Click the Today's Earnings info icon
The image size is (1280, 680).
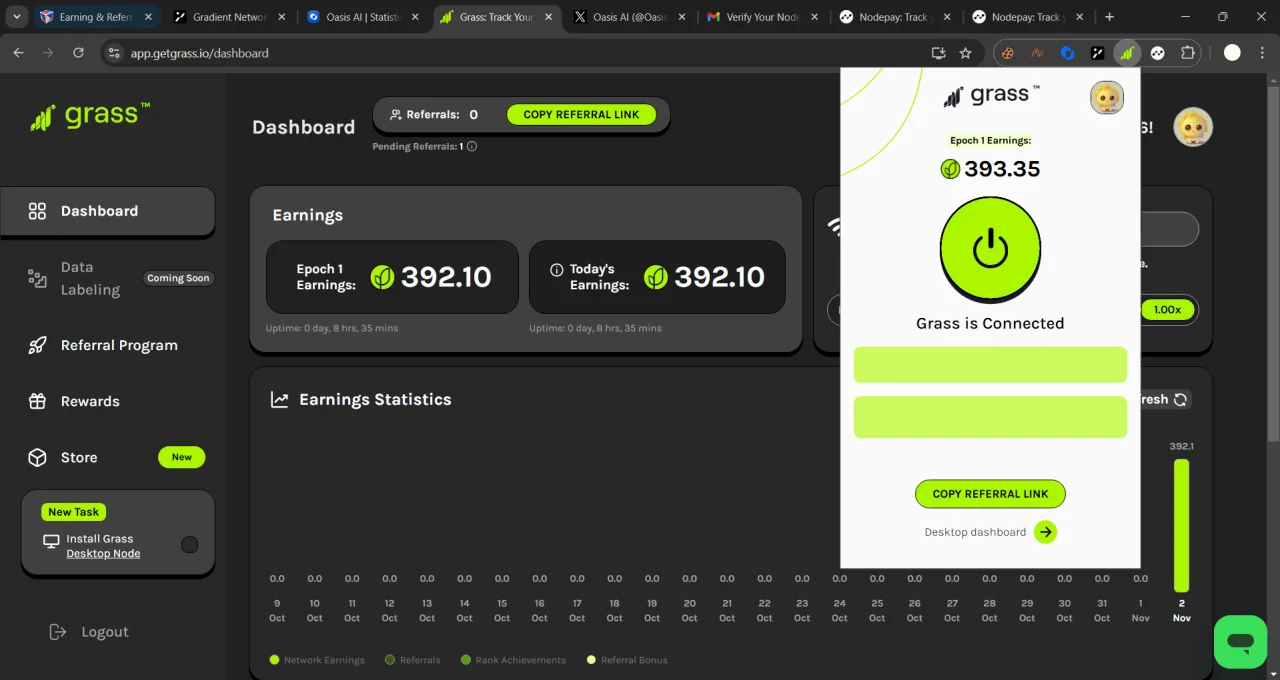557,270
